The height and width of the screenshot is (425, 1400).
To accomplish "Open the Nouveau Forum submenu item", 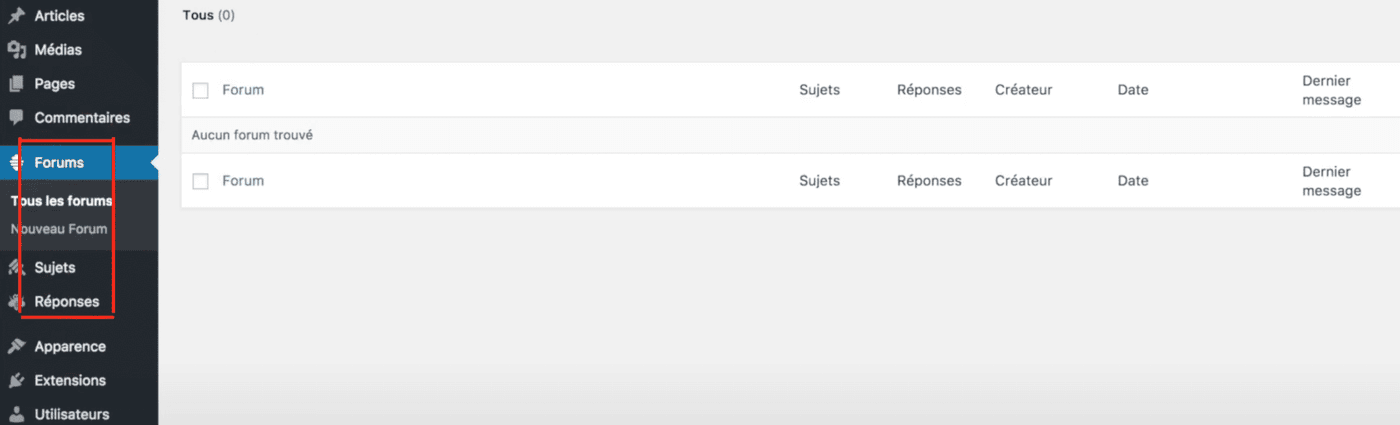I will (x=59, y=229).
